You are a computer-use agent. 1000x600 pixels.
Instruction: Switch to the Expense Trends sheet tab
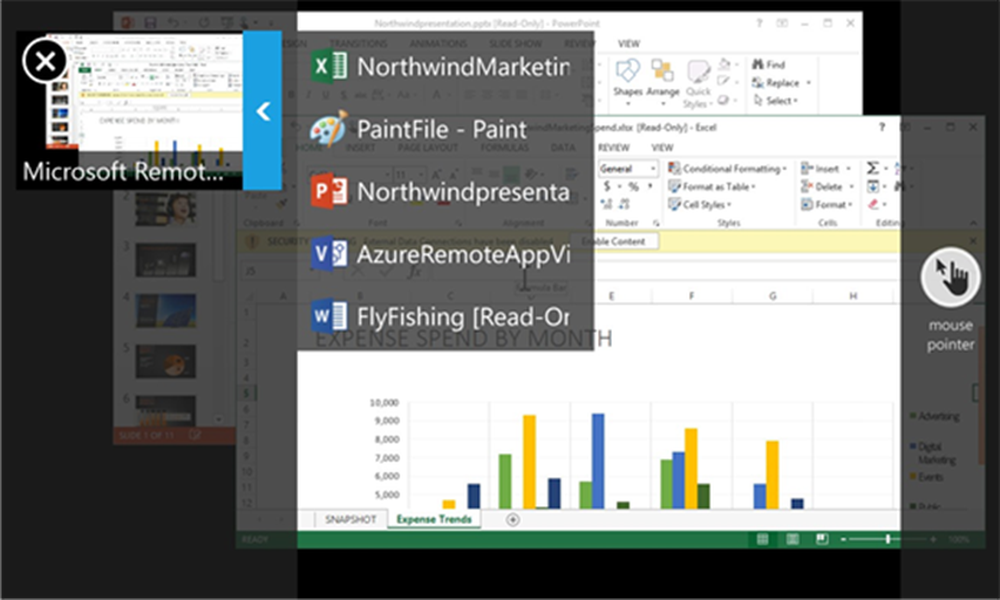432,519
